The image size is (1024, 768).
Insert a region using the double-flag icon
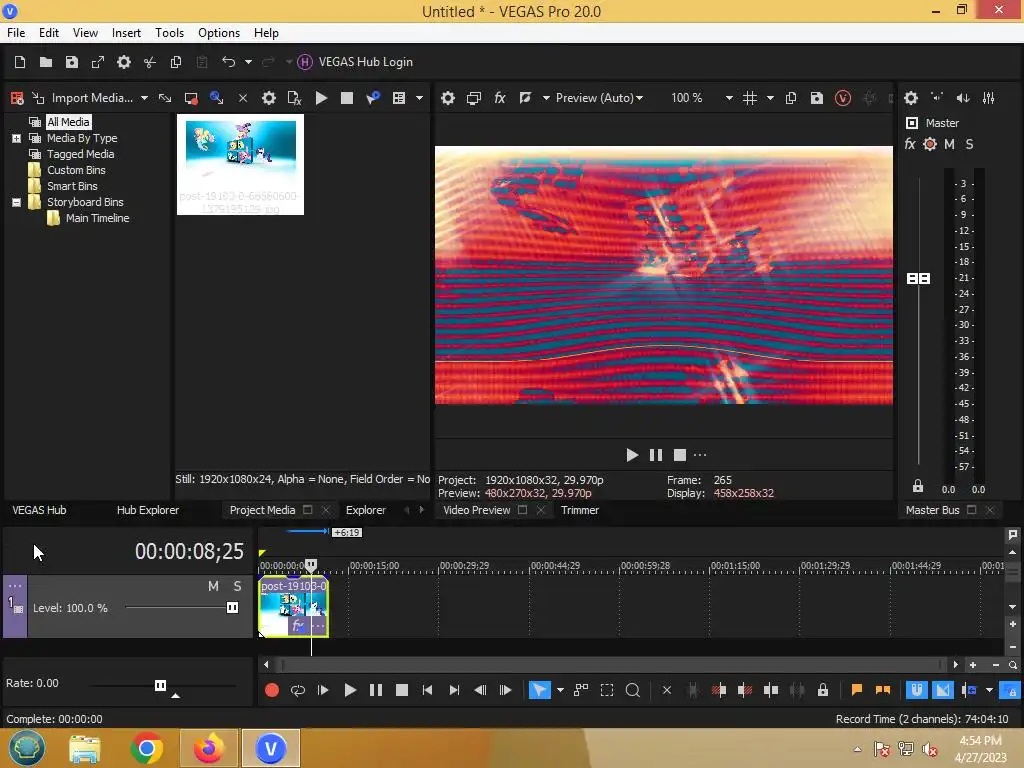882,690
